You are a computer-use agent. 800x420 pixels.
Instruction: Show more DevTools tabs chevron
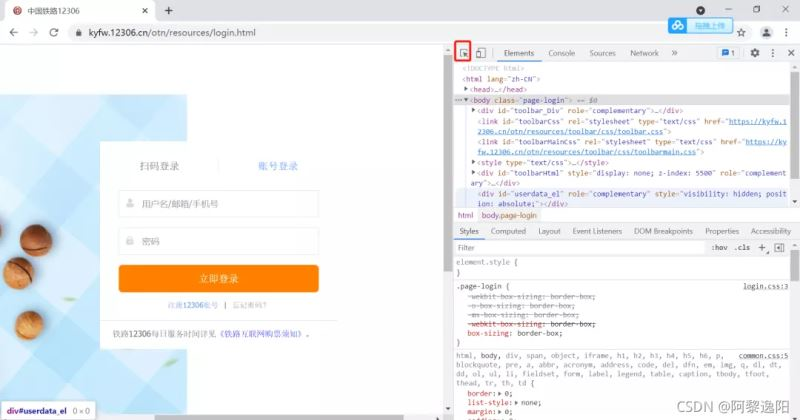[674, 53]
